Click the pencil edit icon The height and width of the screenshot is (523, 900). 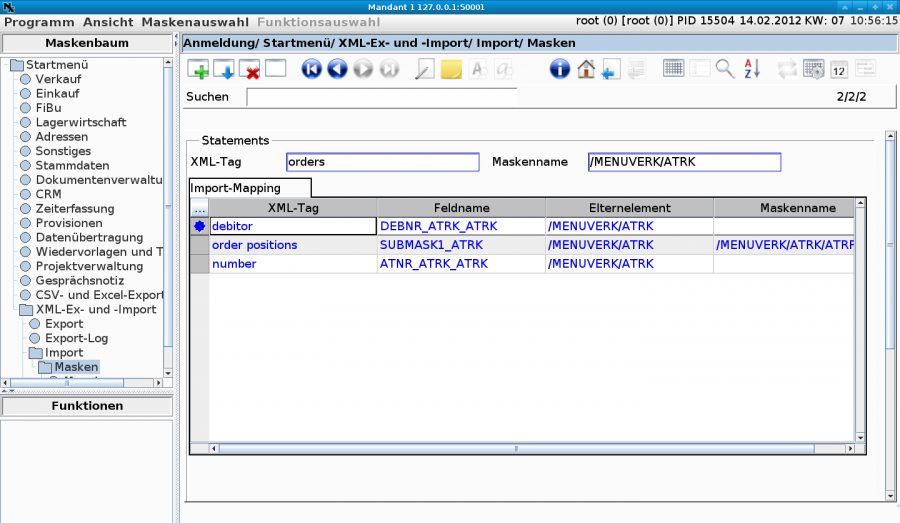[x=425, y=69]
